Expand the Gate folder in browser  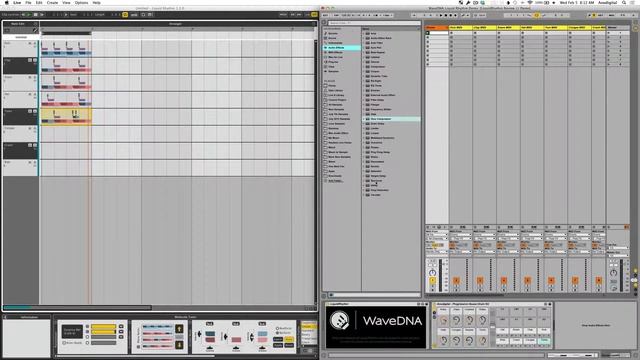point(364,114)
